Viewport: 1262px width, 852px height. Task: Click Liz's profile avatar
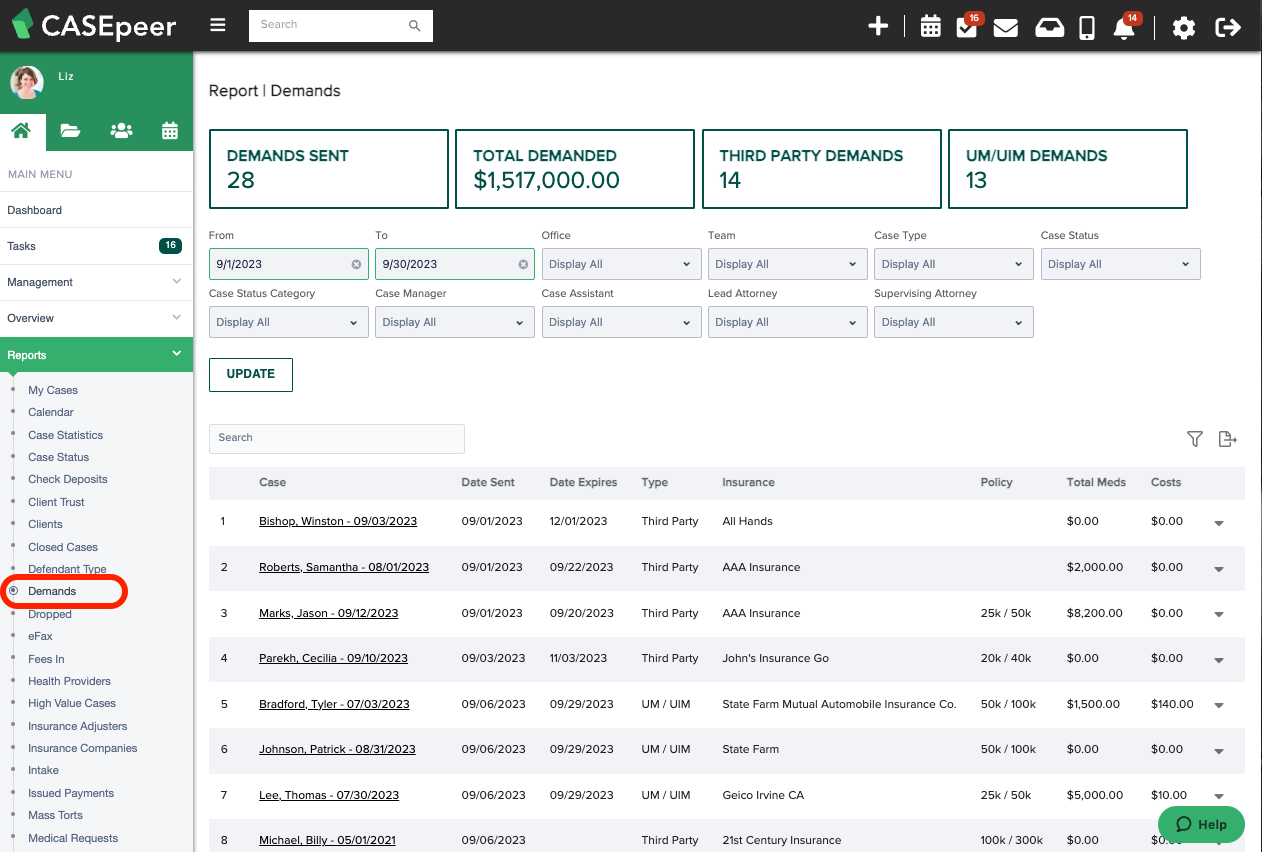[x=27, y=82]
